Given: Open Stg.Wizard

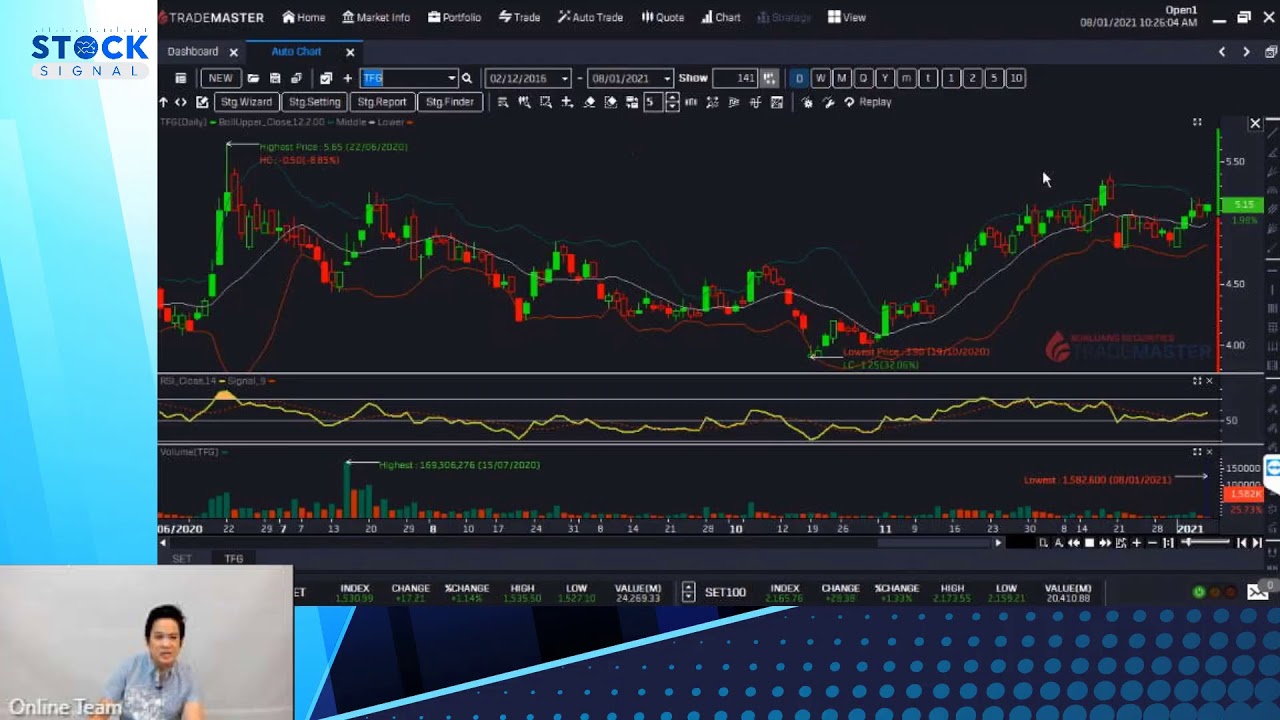Looking at the screenshot, I should [x=246, y=102].
